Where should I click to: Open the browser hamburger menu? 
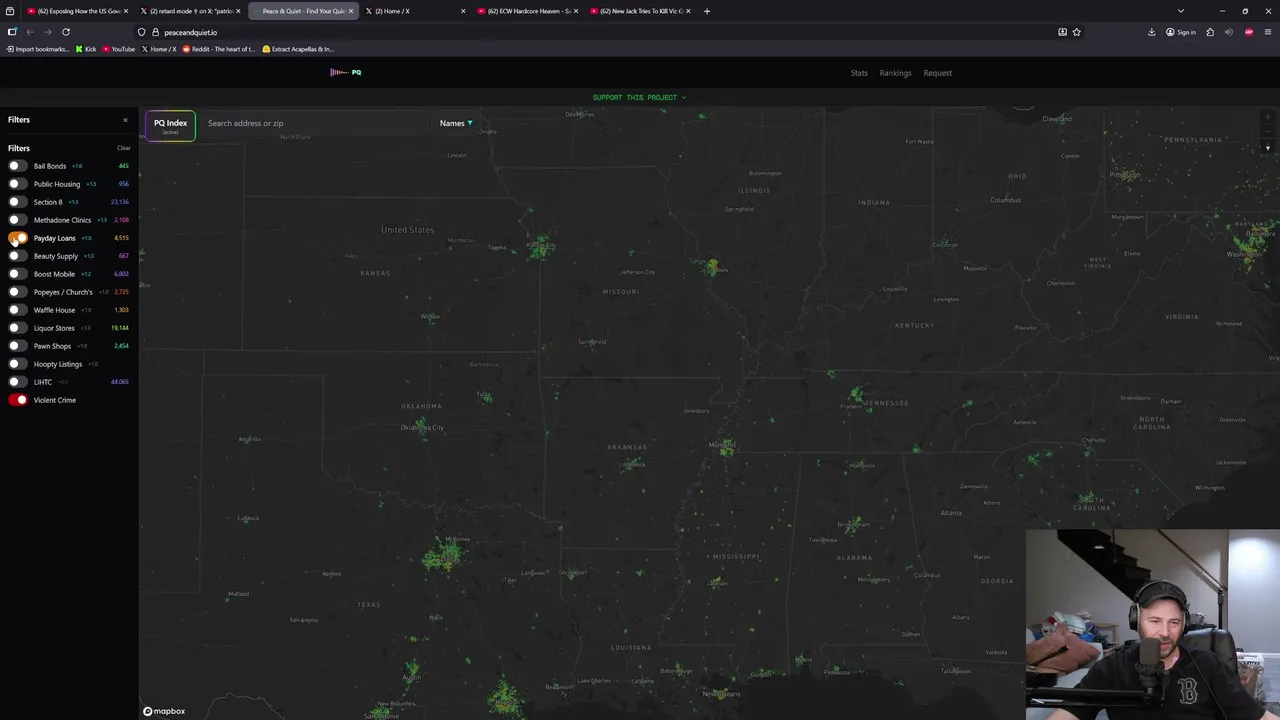[x=1268, y=32]
